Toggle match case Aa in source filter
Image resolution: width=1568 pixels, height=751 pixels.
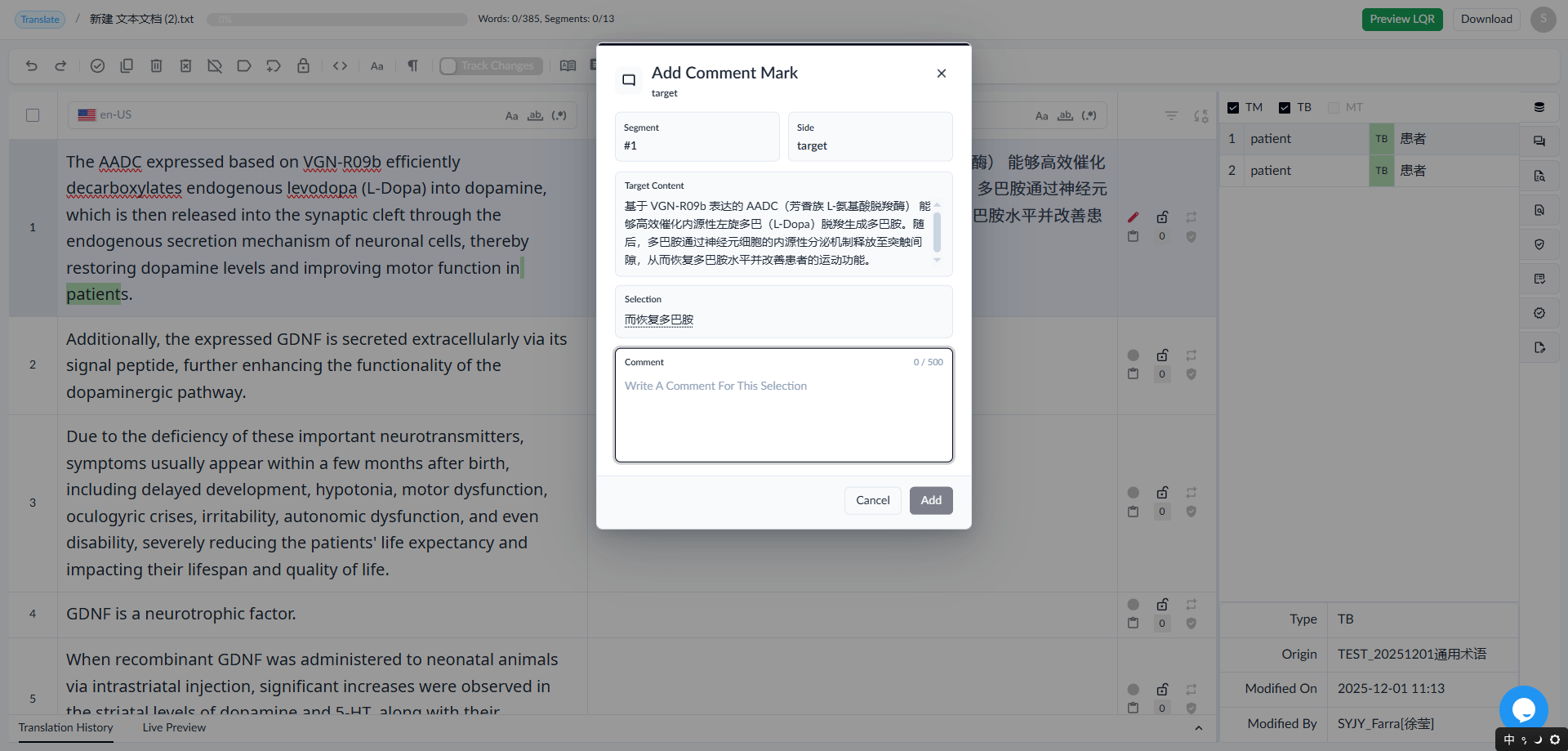click(x=511, y=116)
